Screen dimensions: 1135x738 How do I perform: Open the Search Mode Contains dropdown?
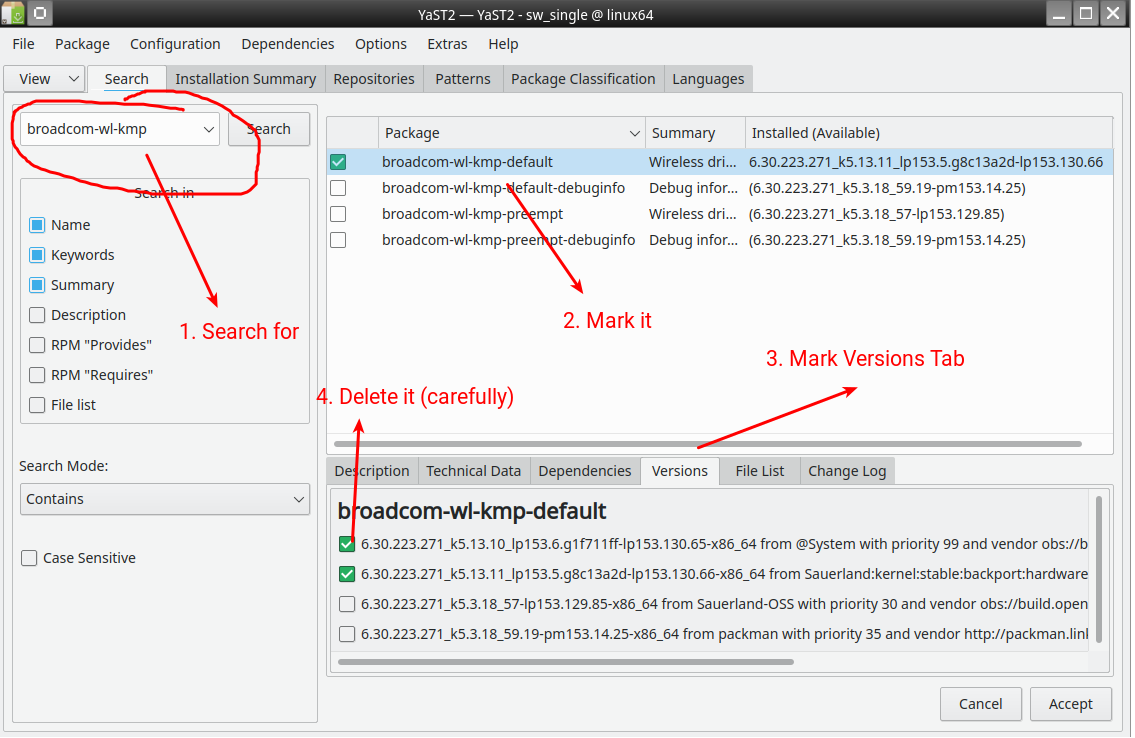[x=165, y=499]
